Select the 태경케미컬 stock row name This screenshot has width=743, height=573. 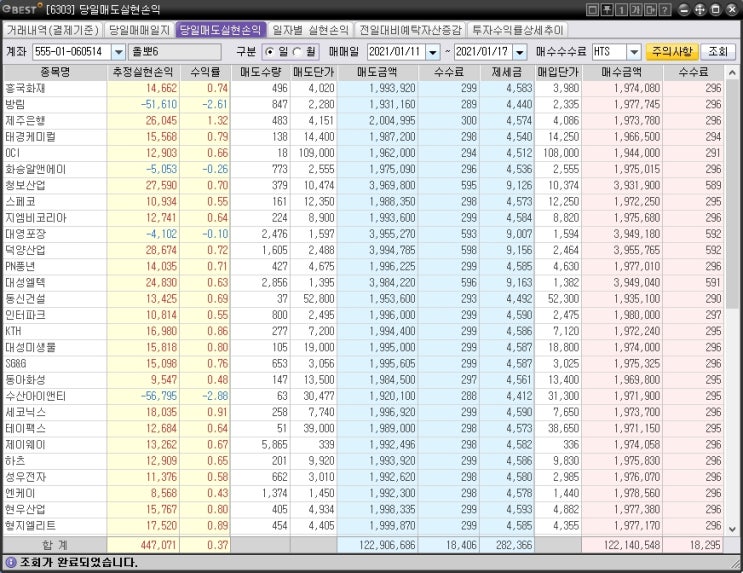(x=31, y=137)
